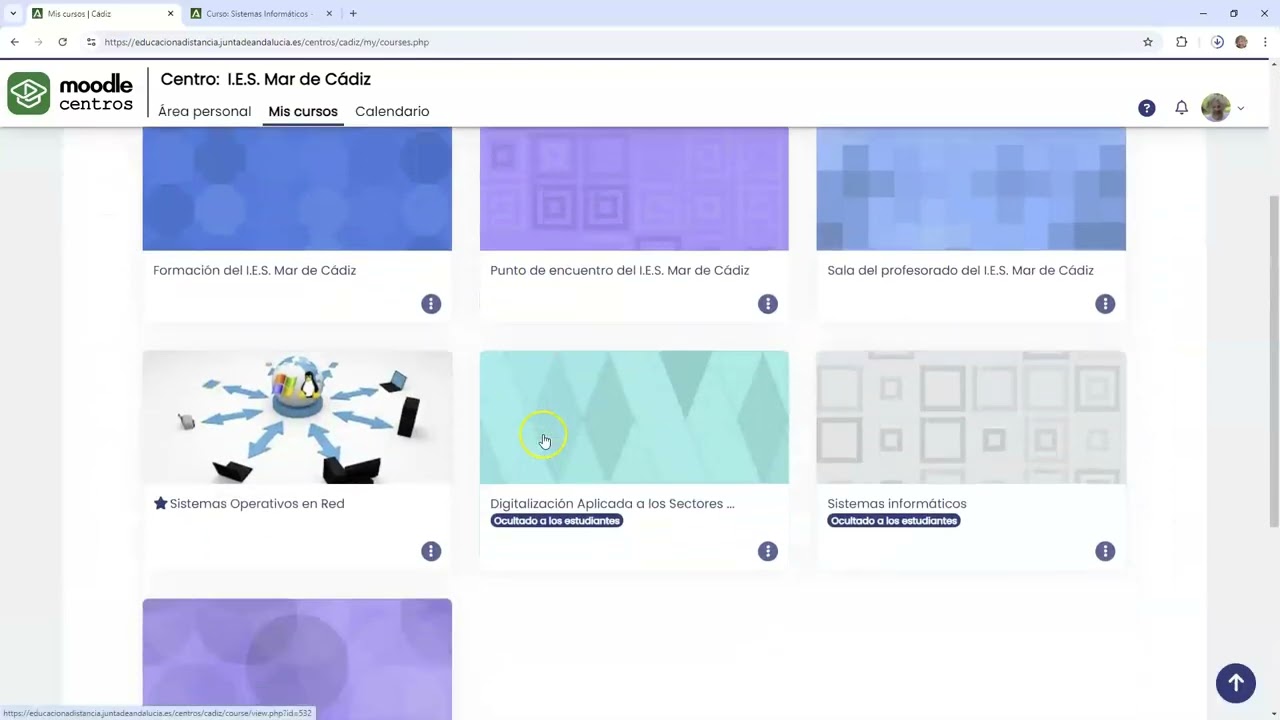
Task: Close the Mis cursos browser tab
Action: point(170,14)
